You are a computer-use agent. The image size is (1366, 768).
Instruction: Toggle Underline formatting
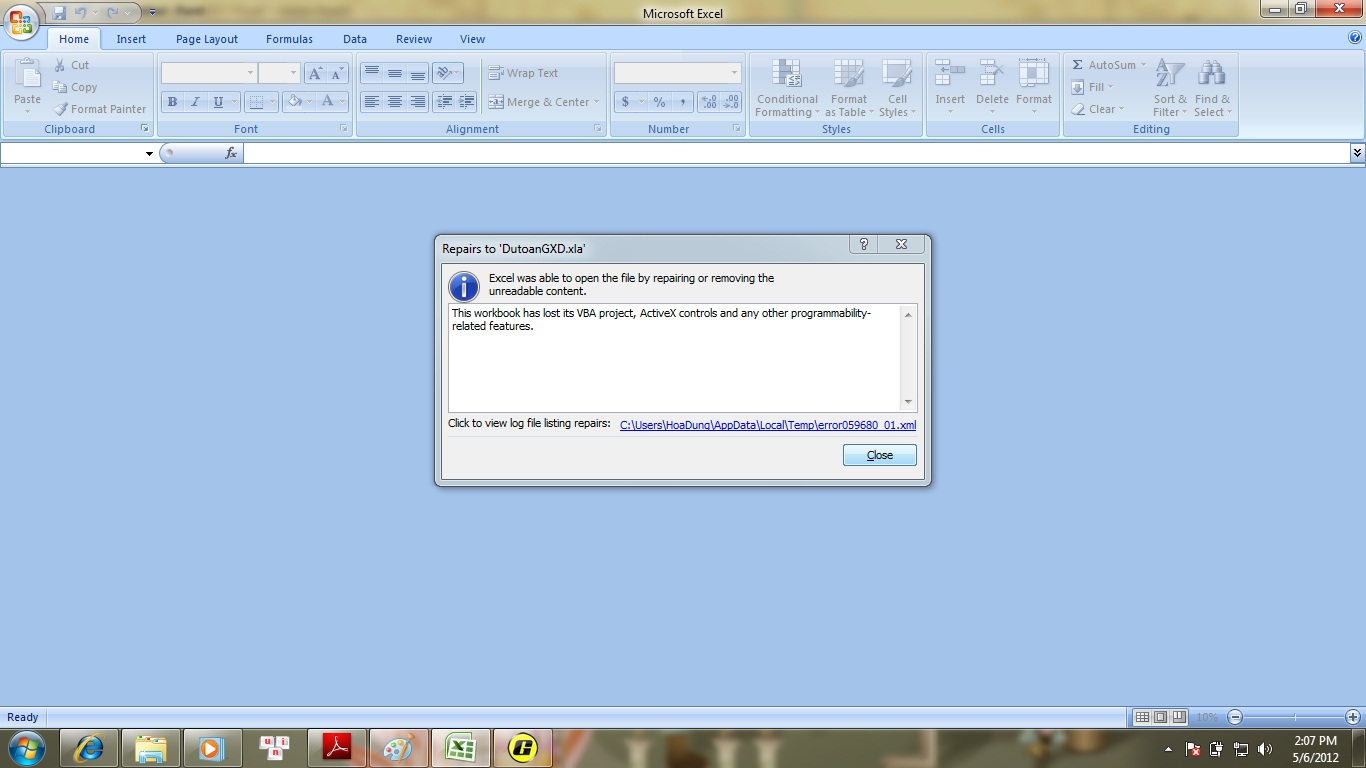pyautogui.click(x=218, y=102)
